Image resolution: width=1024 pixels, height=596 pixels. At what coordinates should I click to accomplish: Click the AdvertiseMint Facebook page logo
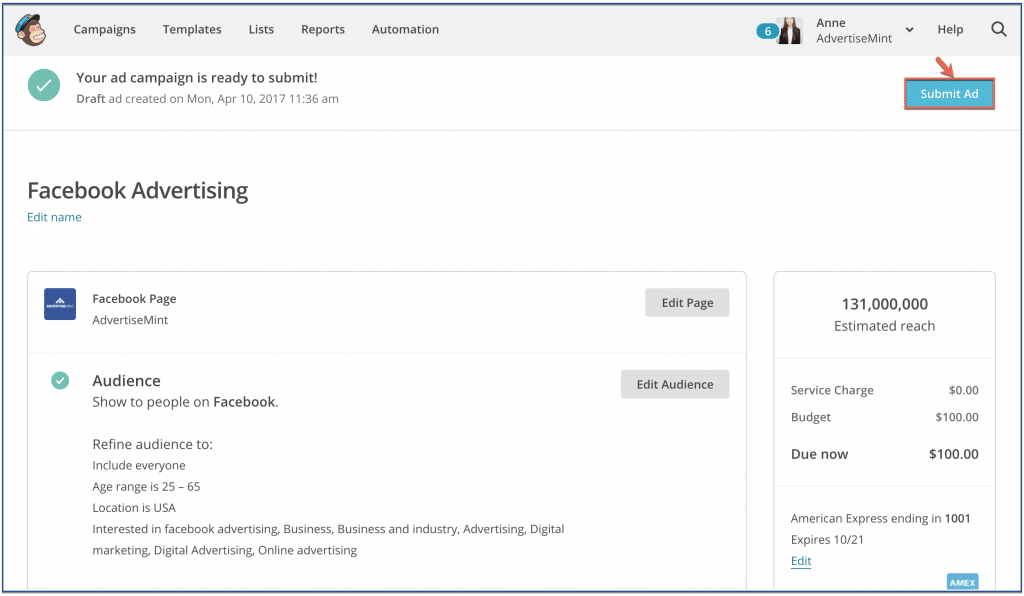tap(60, 304)
